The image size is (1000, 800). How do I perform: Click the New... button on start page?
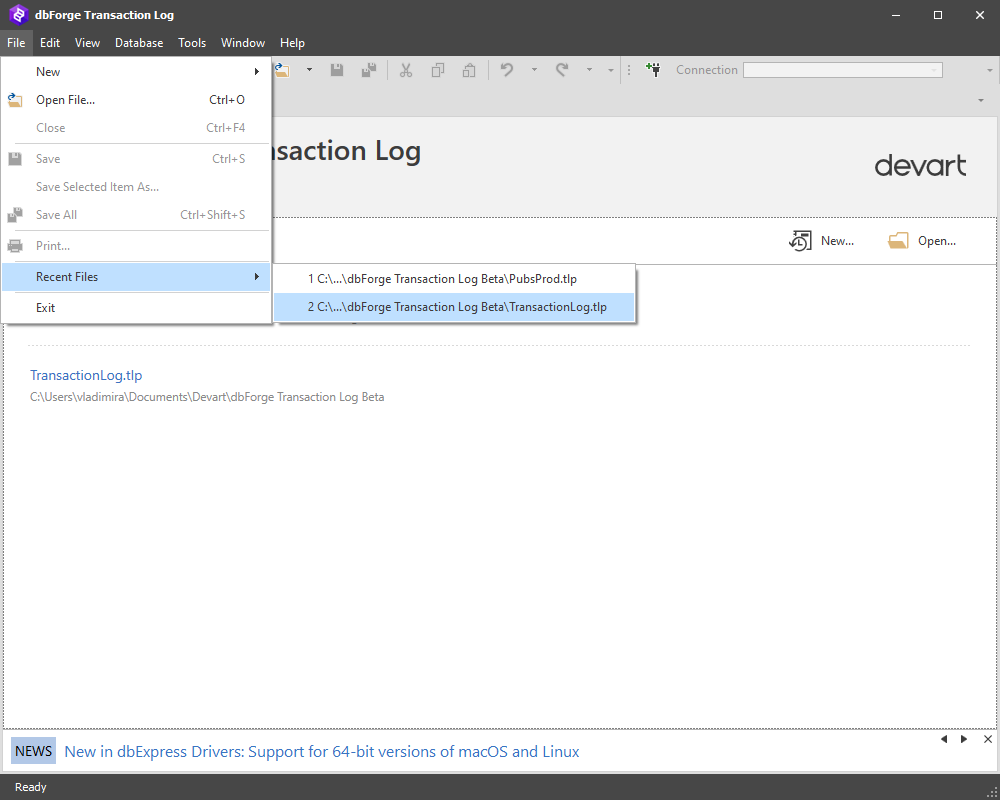(x=821, y=241)
